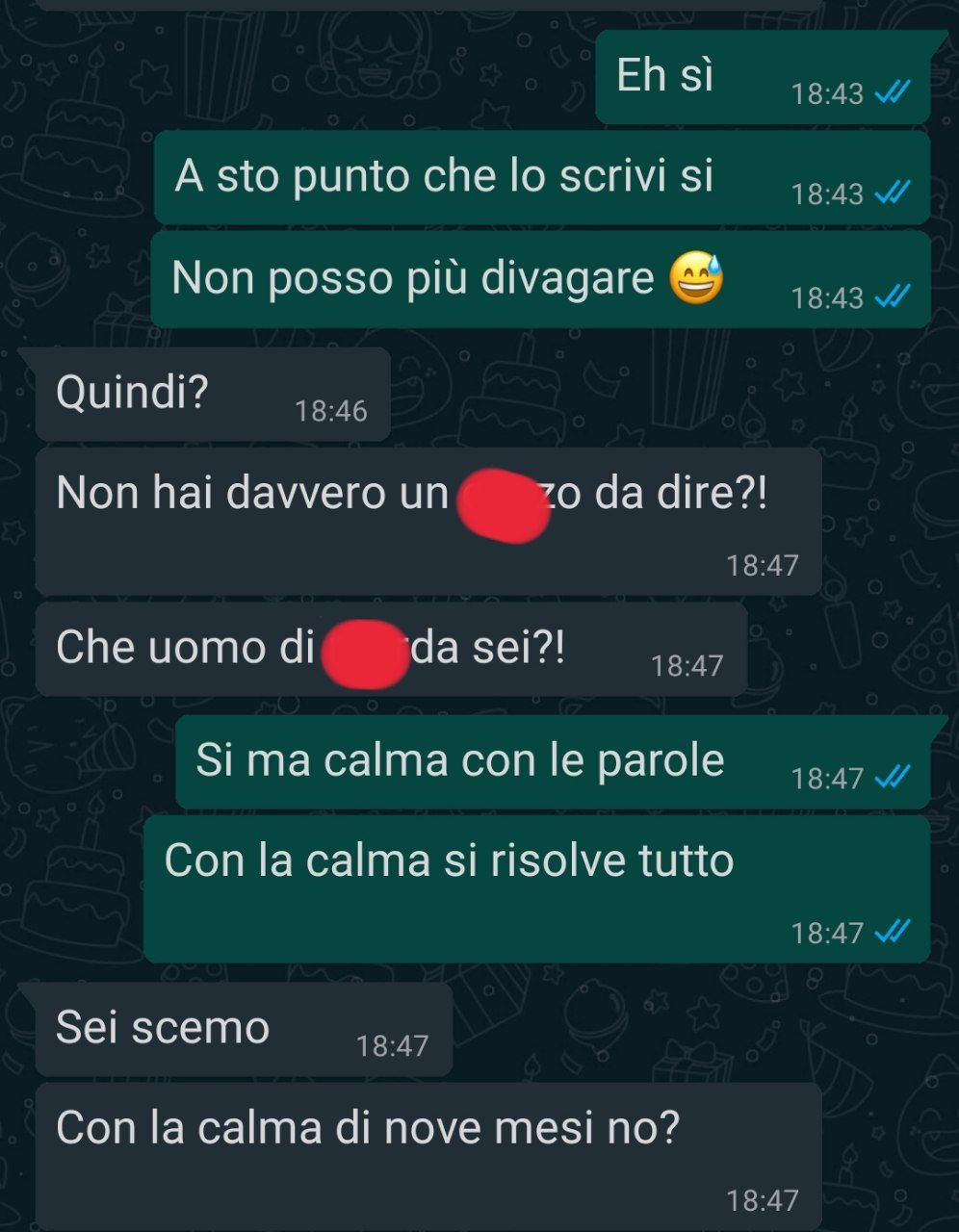Tap the sweating smile emoji
Screen dimensions: 959x1232
(x=696, y=279)
